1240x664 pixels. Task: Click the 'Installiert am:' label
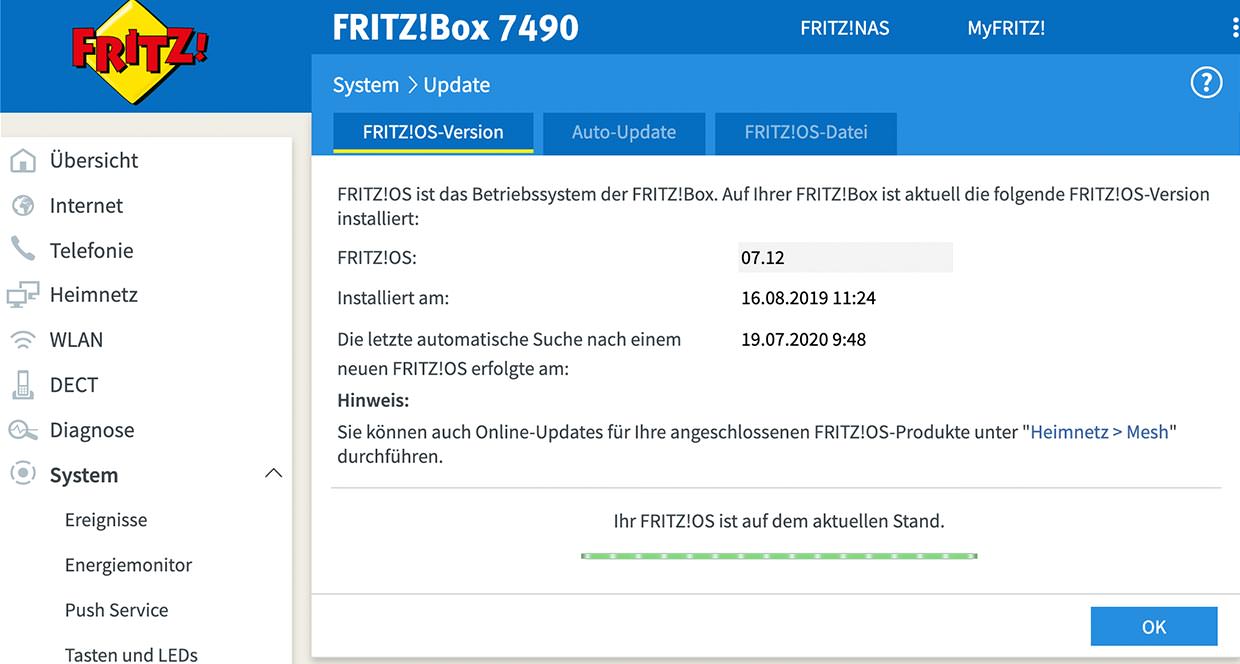tap(393, 298)
